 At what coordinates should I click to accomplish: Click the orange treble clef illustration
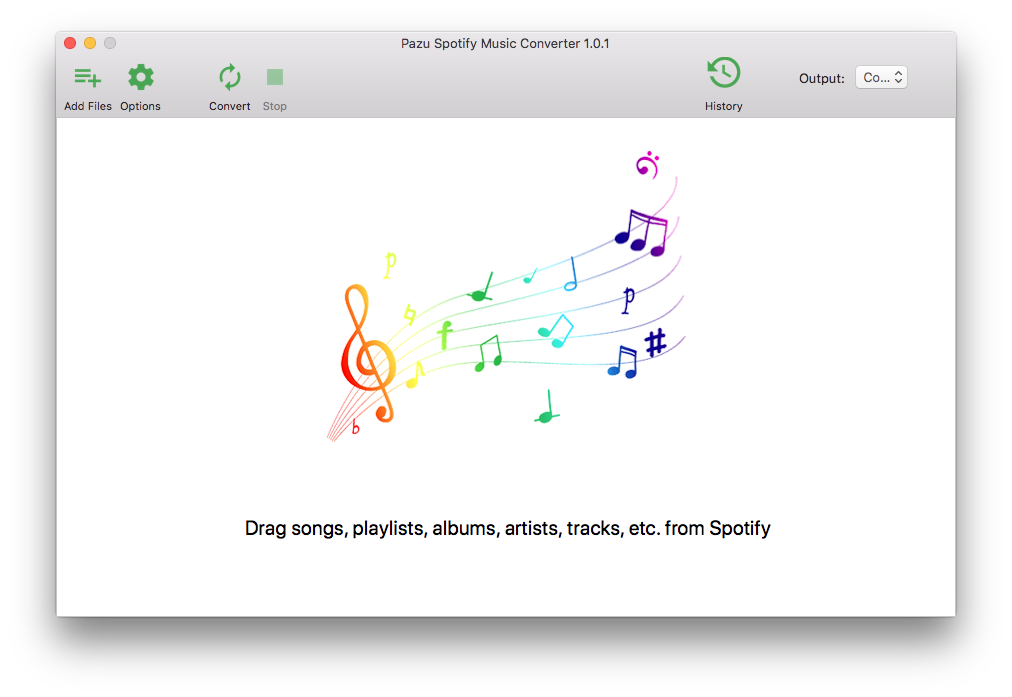coord(366,352)
